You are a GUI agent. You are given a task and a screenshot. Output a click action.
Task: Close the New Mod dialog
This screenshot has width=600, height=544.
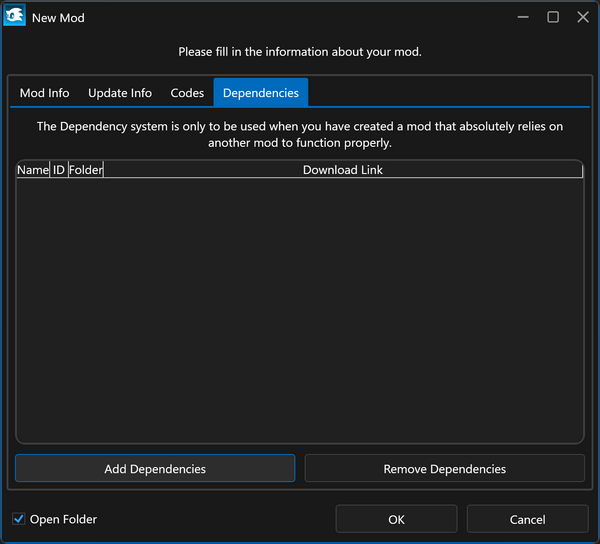(582, 17)
